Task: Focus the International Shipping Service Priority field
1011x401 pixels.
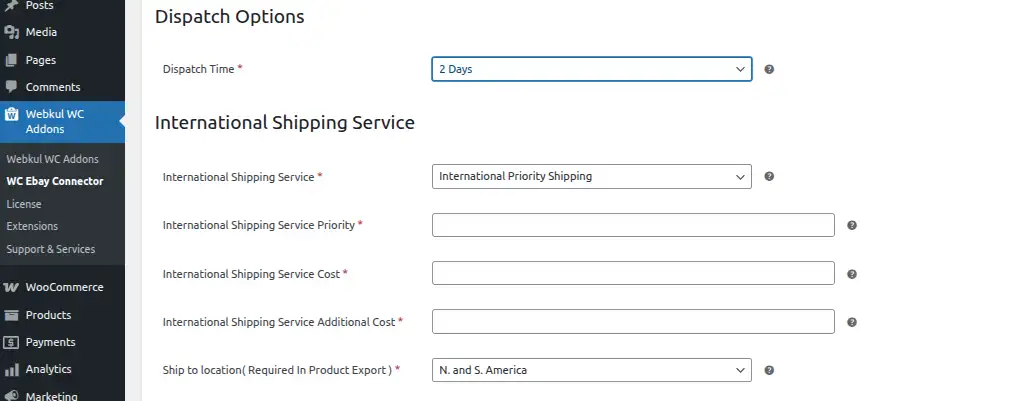Action: tap(633, 225)
